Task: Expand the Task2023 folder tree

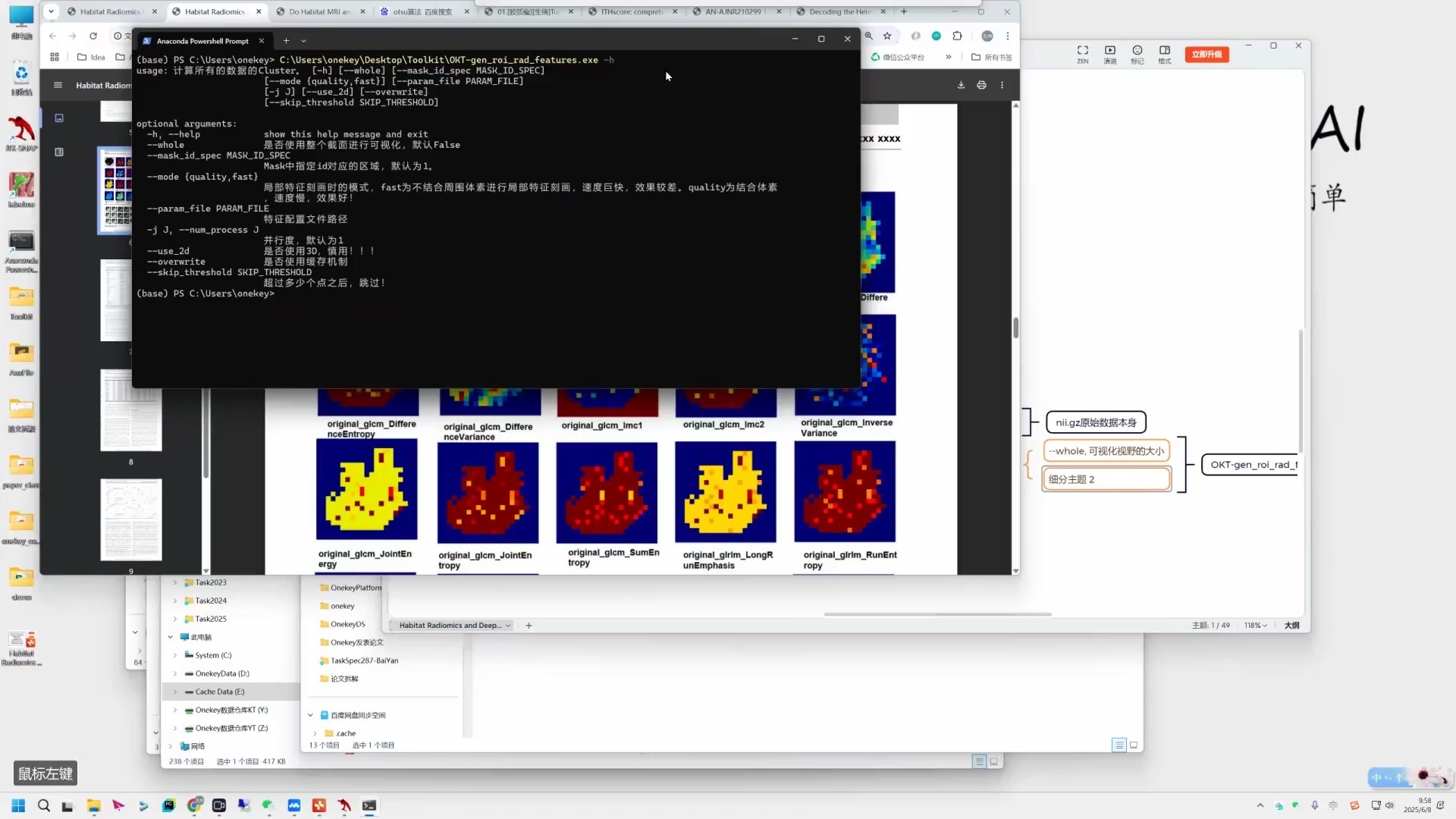Action: tap(175, 582)
